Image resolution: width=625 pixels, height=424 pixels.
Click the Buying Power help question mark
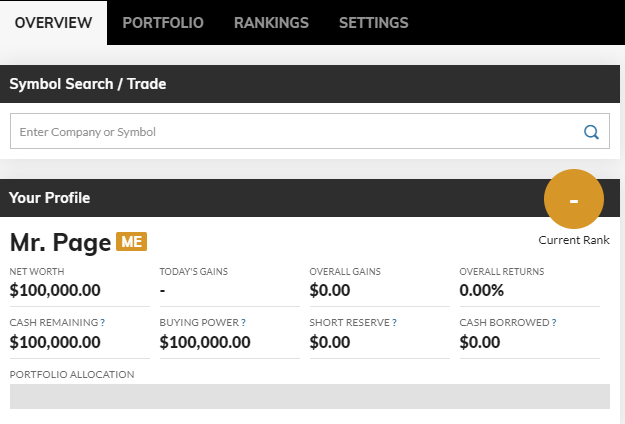click(243, 323)
